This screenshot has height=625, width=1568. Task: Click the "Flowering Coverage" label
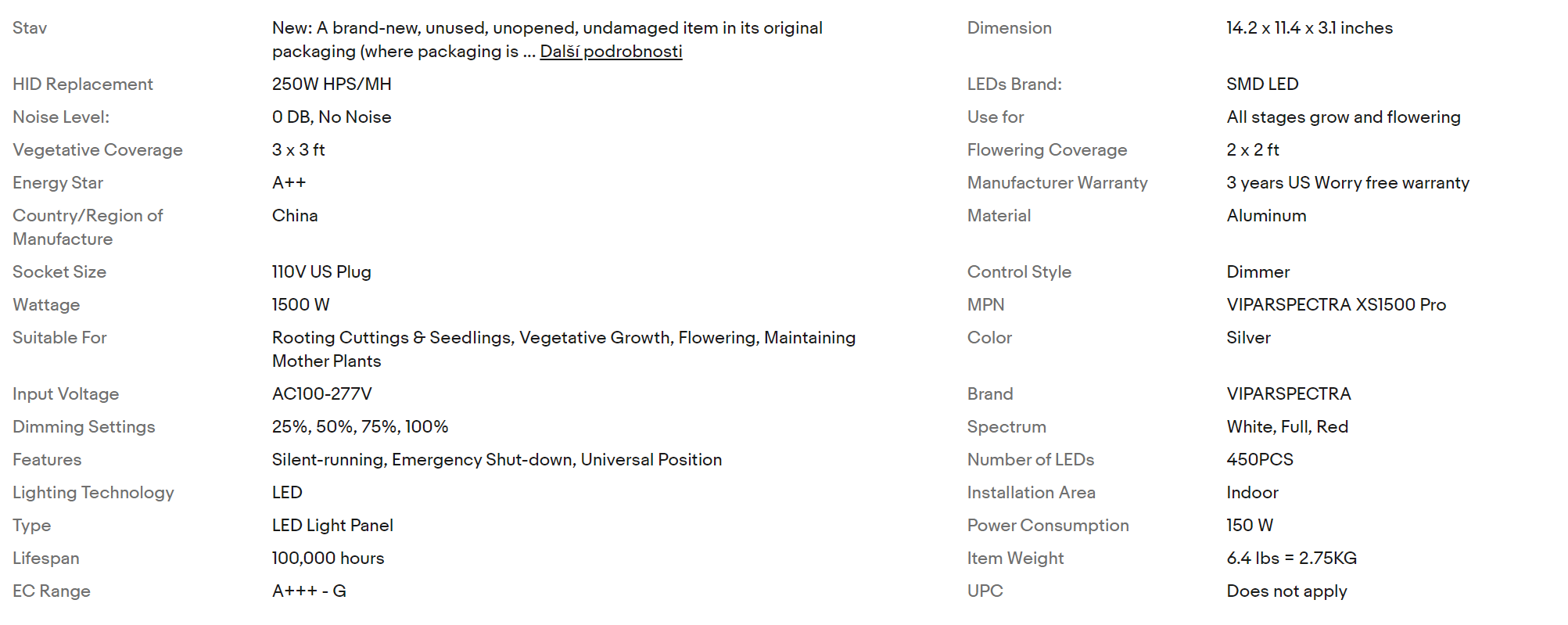pos(1046,150)
